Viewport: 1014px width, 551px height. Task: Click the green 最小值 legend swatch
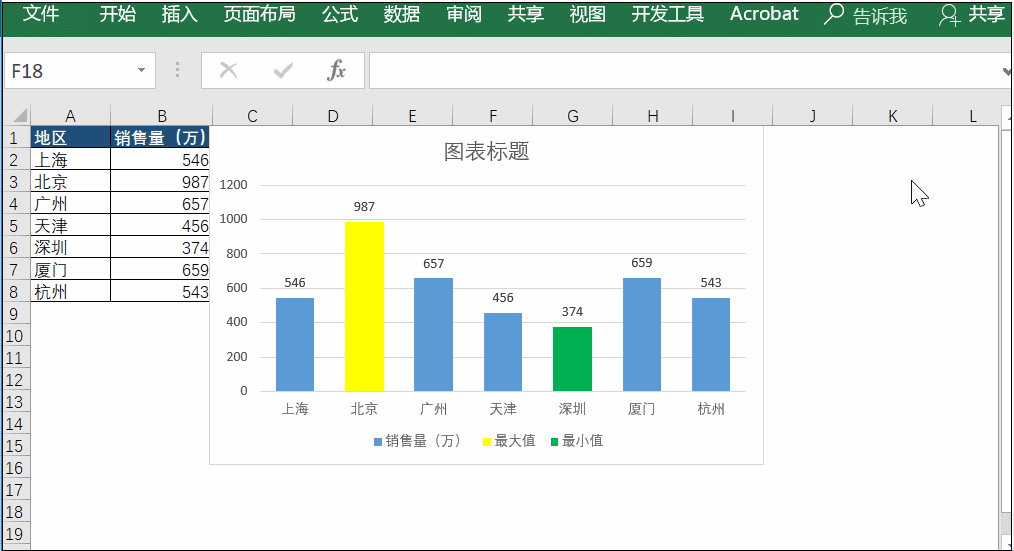tap(554, 442)
